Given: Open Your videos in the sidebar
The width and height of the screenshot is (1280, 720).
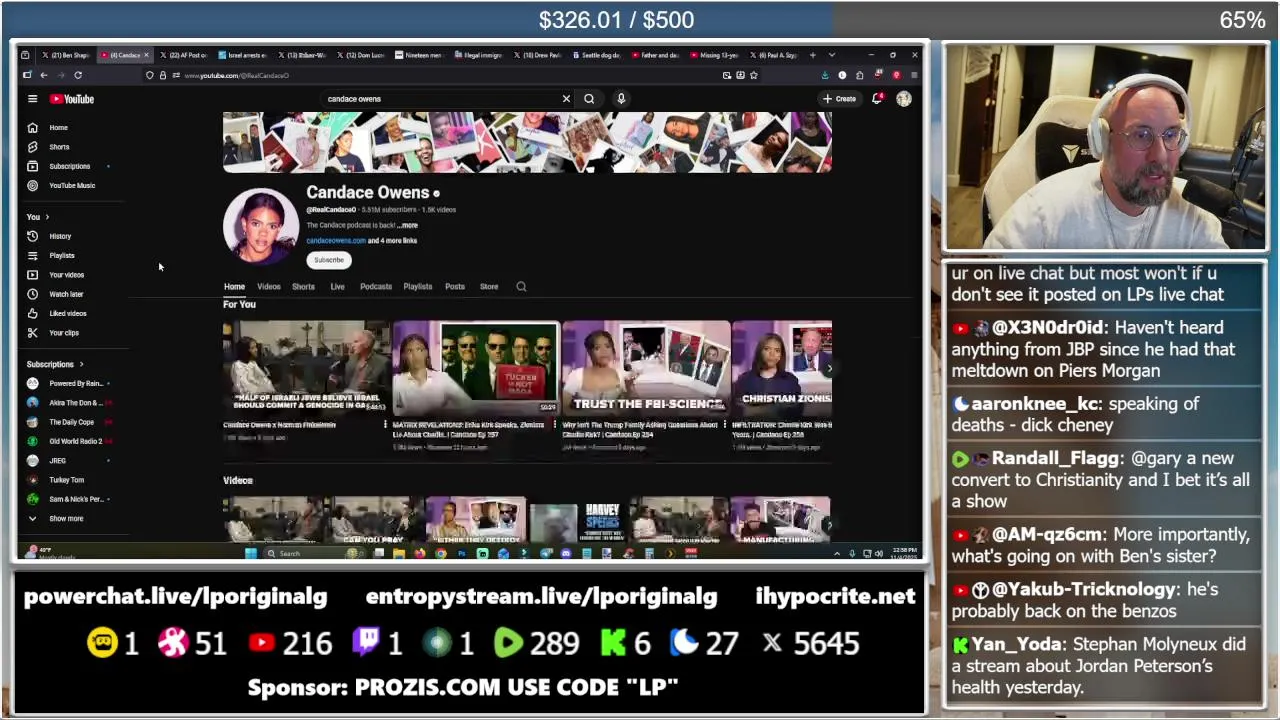Looking at the screenshot, I should (x=67, y=275).
